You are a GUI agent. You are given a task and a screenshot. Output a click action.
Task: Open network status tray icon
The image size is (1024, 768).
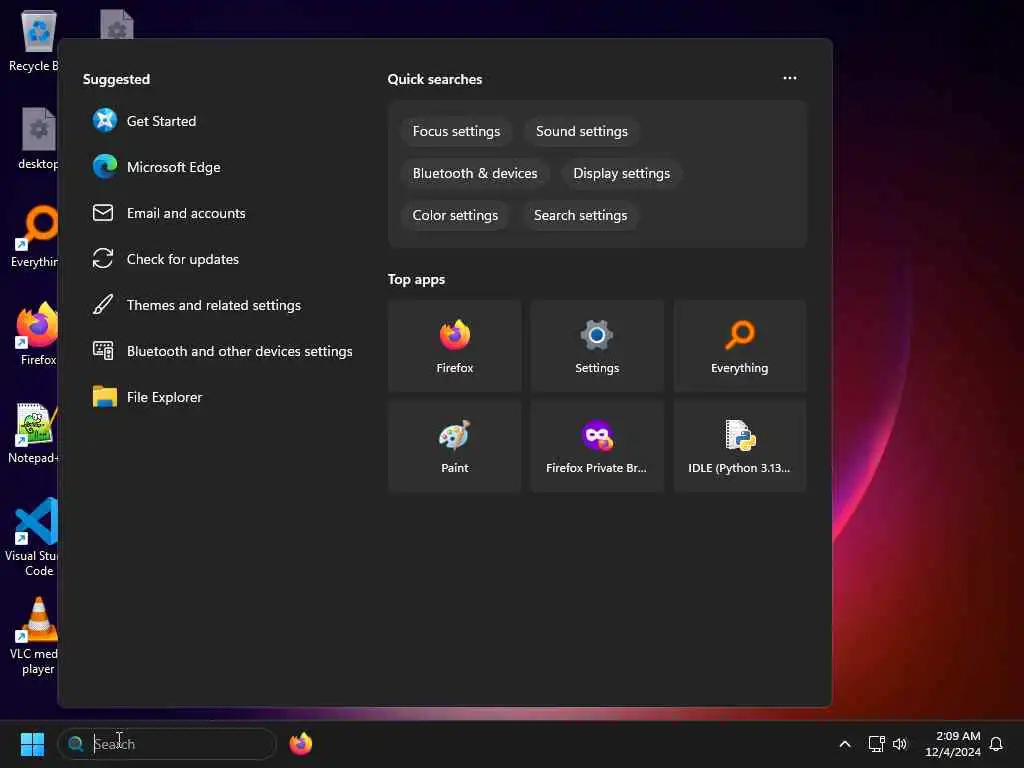[876, 744]
